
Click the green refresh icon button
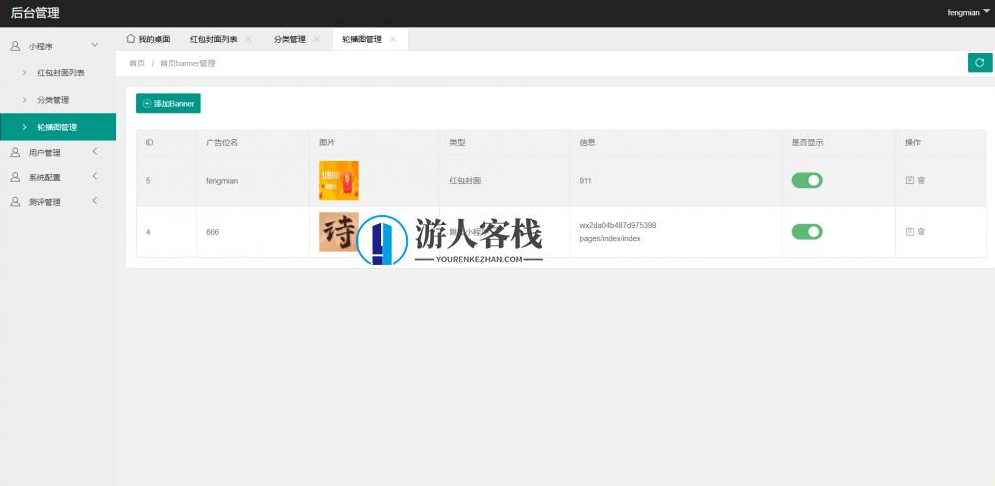pyautogui.click(x=980, y=63)
